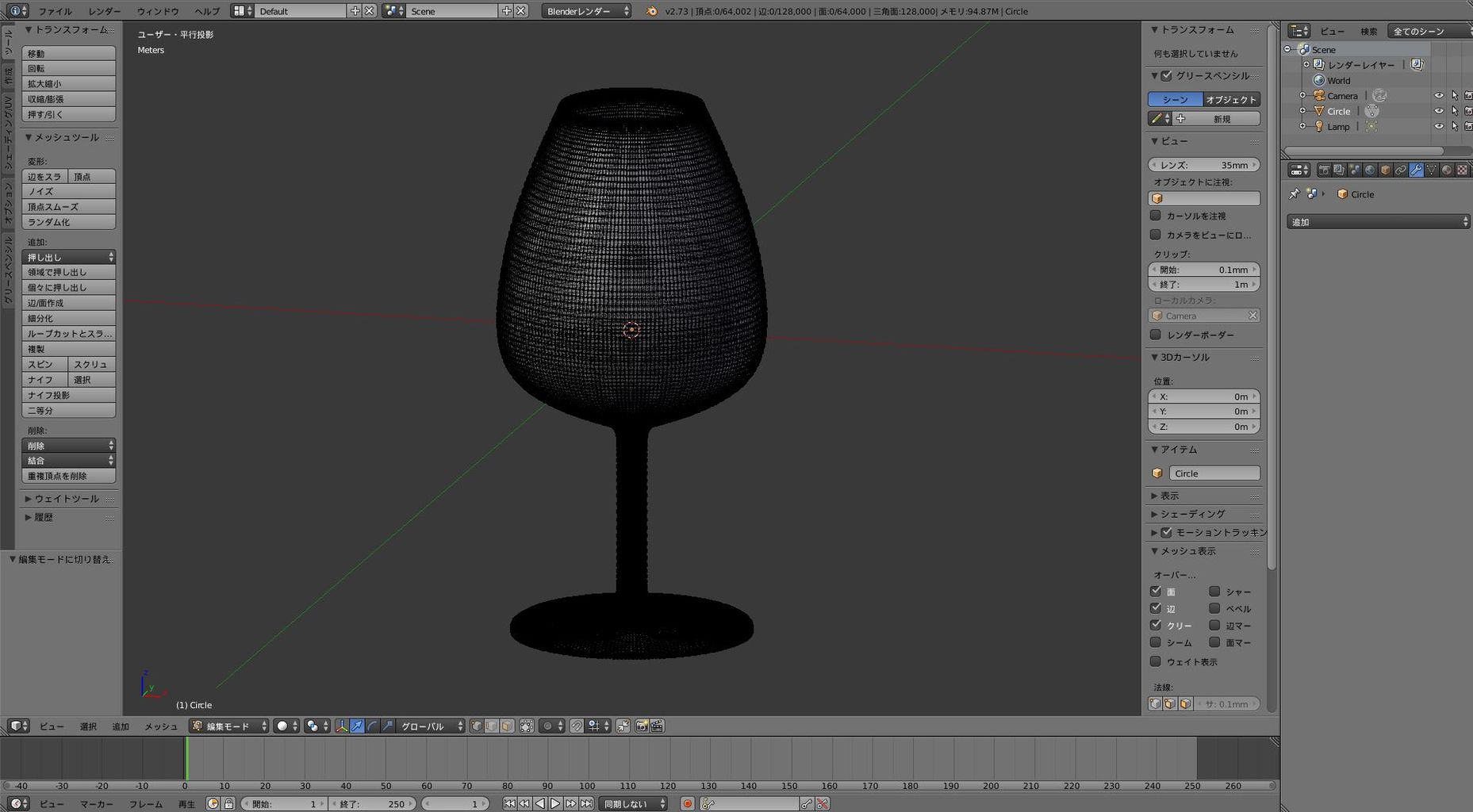The image size is (1473, 812).
Task: Open the Add Modifier dropdown
Action: [1378, 222]
